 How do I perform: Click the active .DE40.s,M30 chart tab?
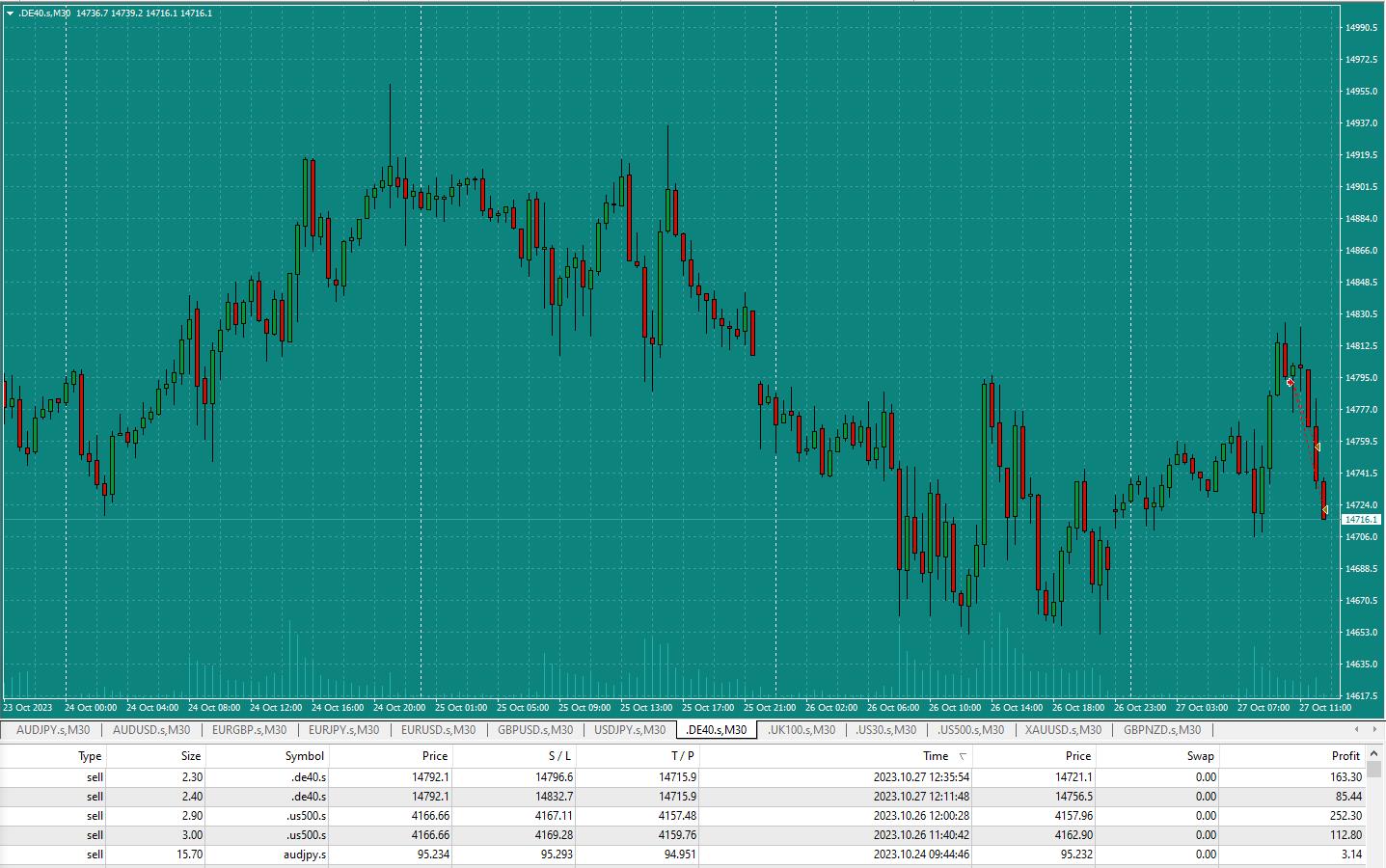717,730
